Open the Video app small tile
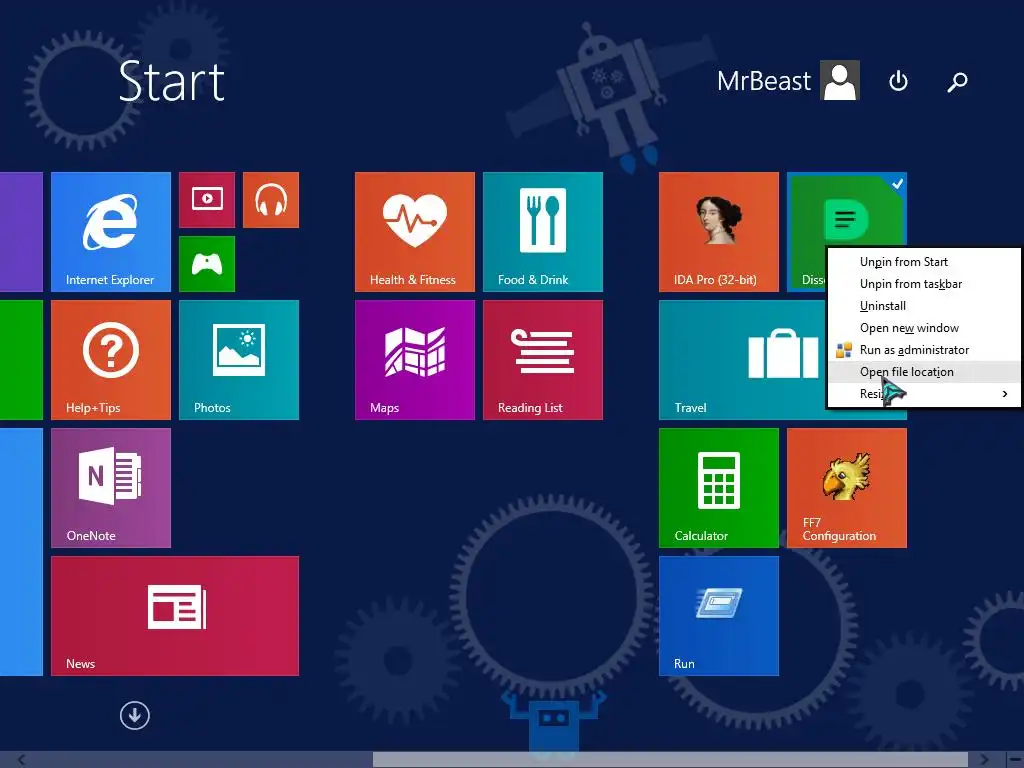 pyautogui.click(x=207, y=200)
